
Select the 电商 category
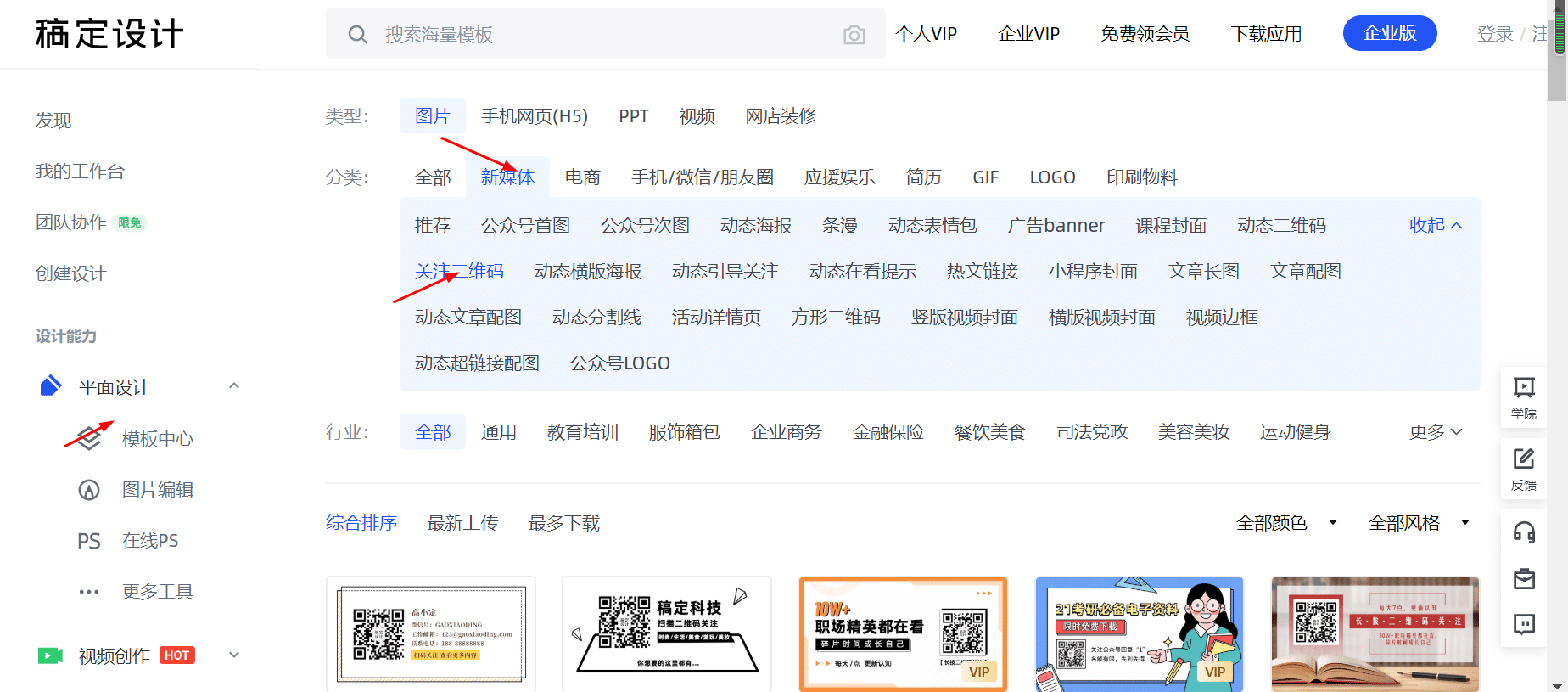point(583,177)
